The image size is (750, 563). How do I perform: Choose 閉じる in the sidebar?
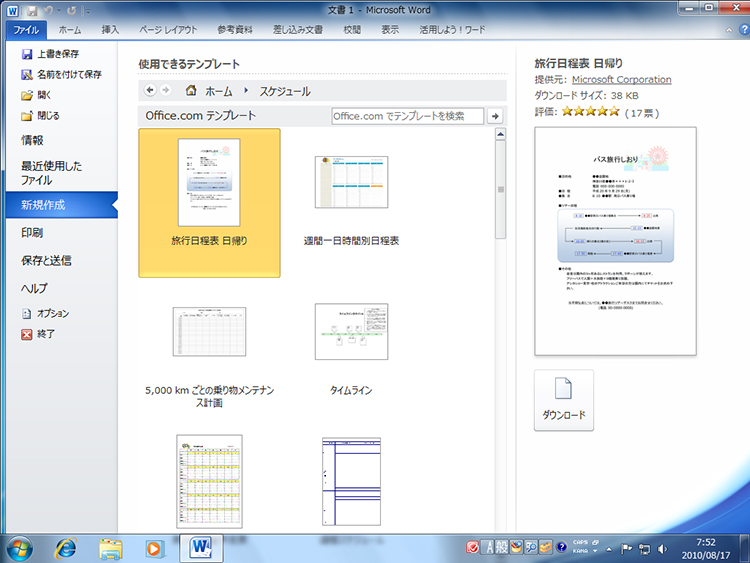pyautogui.click(x=41, y=116)
